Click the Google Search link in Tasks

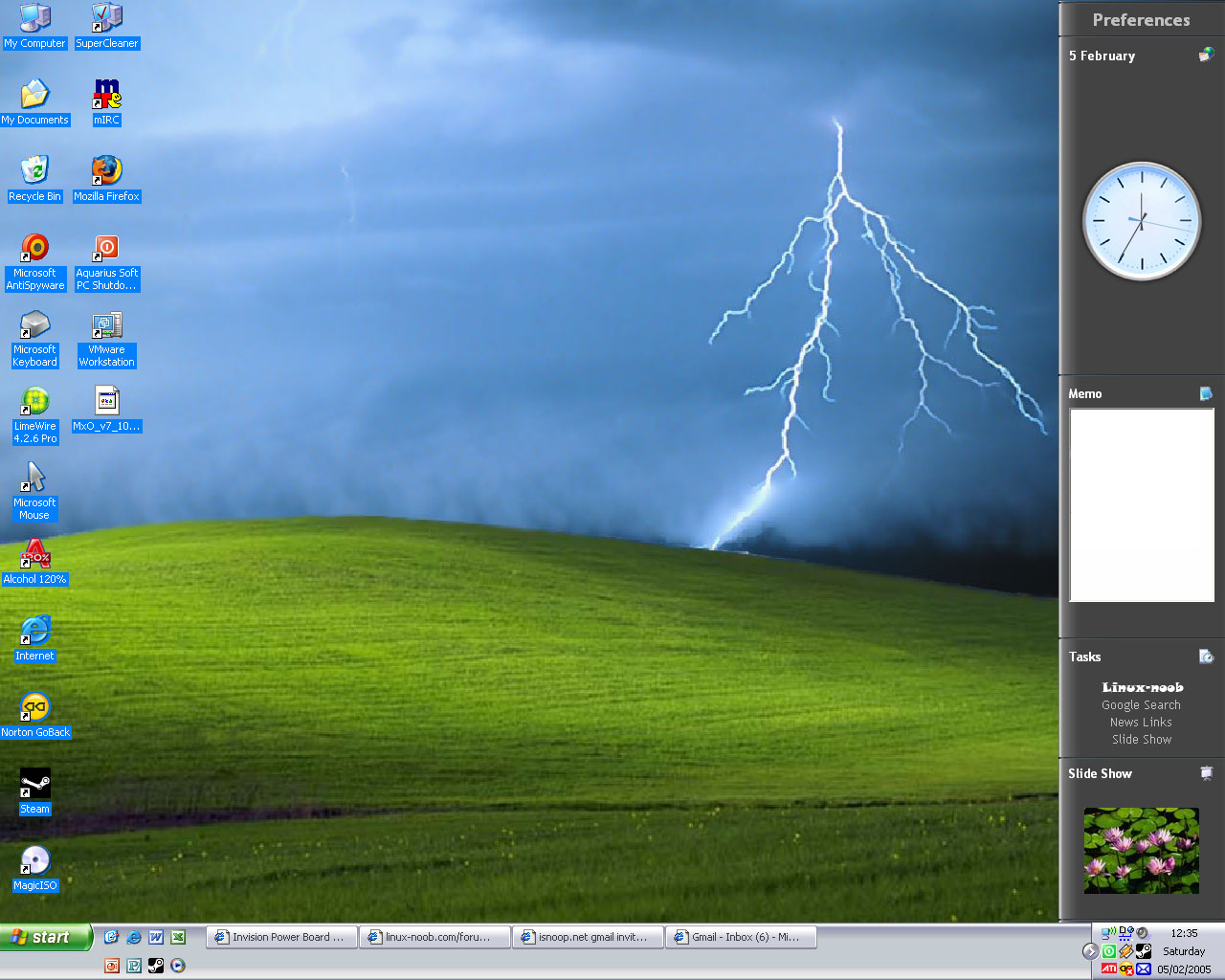1141,705
